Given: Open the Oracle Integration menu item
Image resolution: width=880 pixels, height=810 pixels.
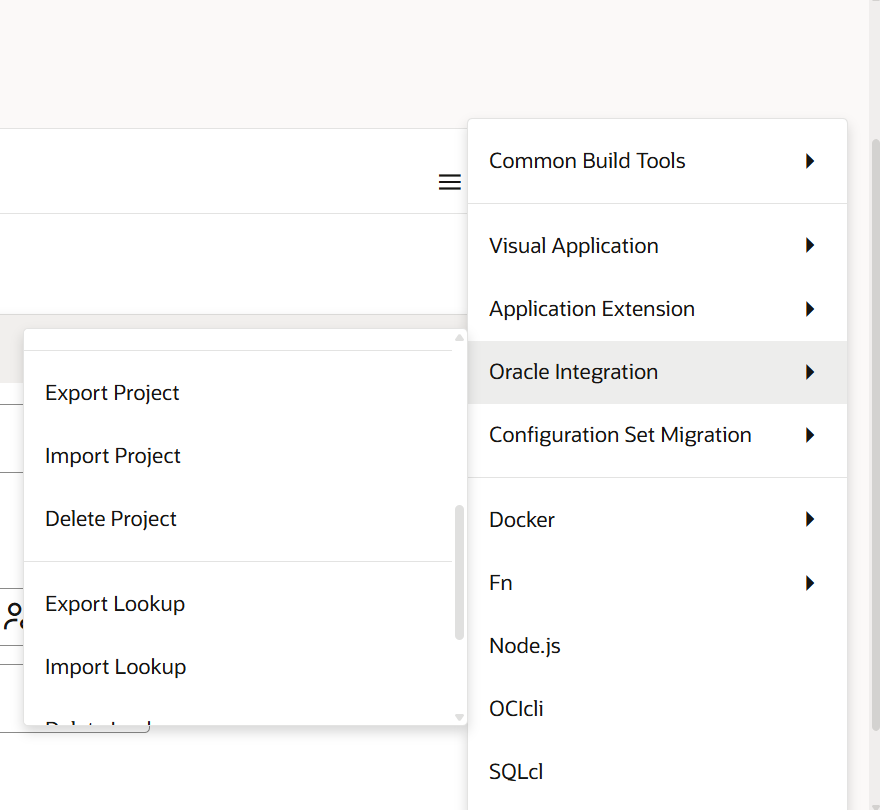Looking at the screenshot, I should click(573, 372).
